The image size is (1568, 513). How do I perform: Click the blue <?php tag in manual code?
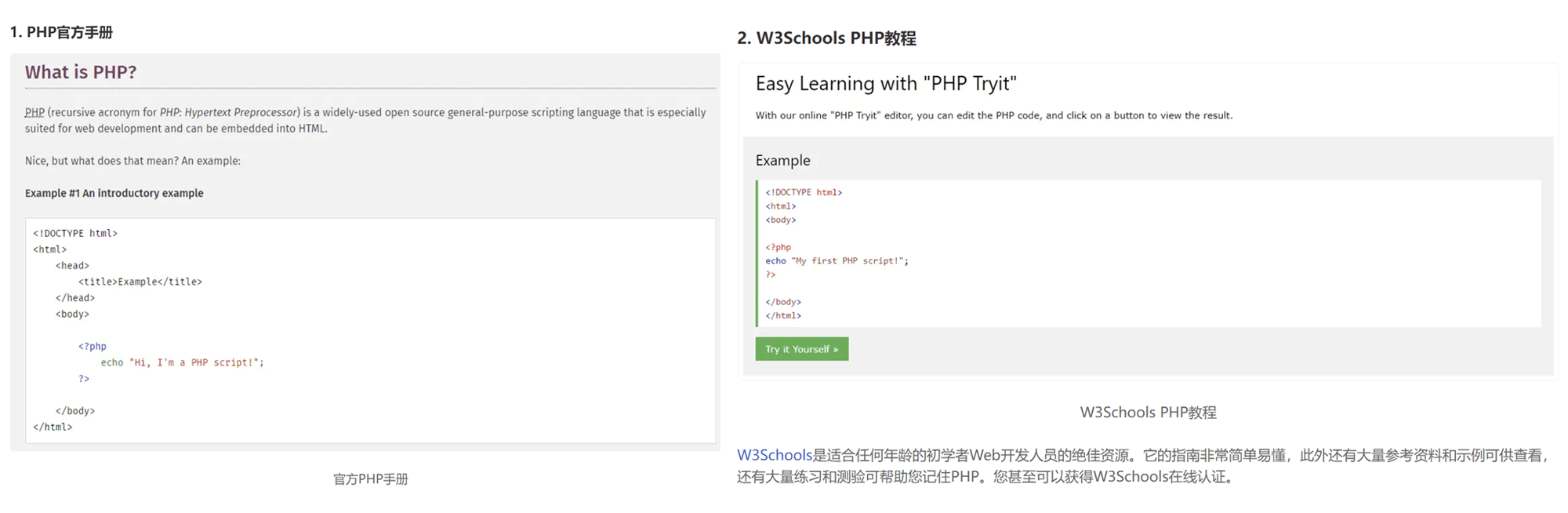[92, 346]
